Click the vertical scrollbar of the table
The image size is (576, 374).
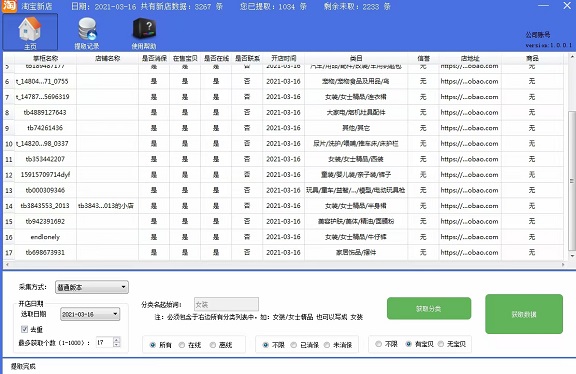tap(572, 180)
